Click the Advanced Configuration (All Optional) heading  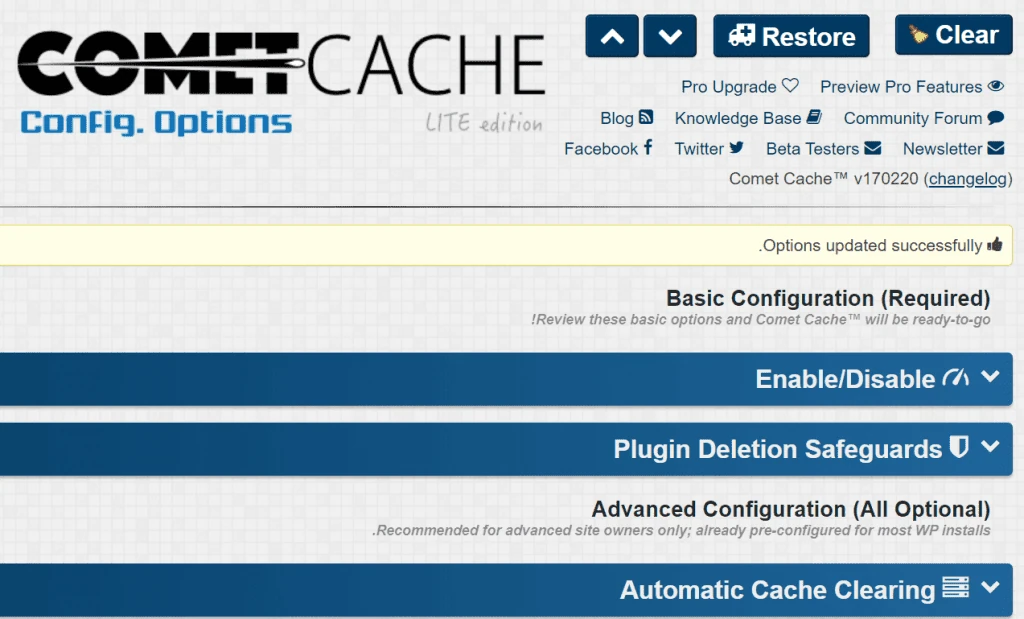click(x=791, y=509)
